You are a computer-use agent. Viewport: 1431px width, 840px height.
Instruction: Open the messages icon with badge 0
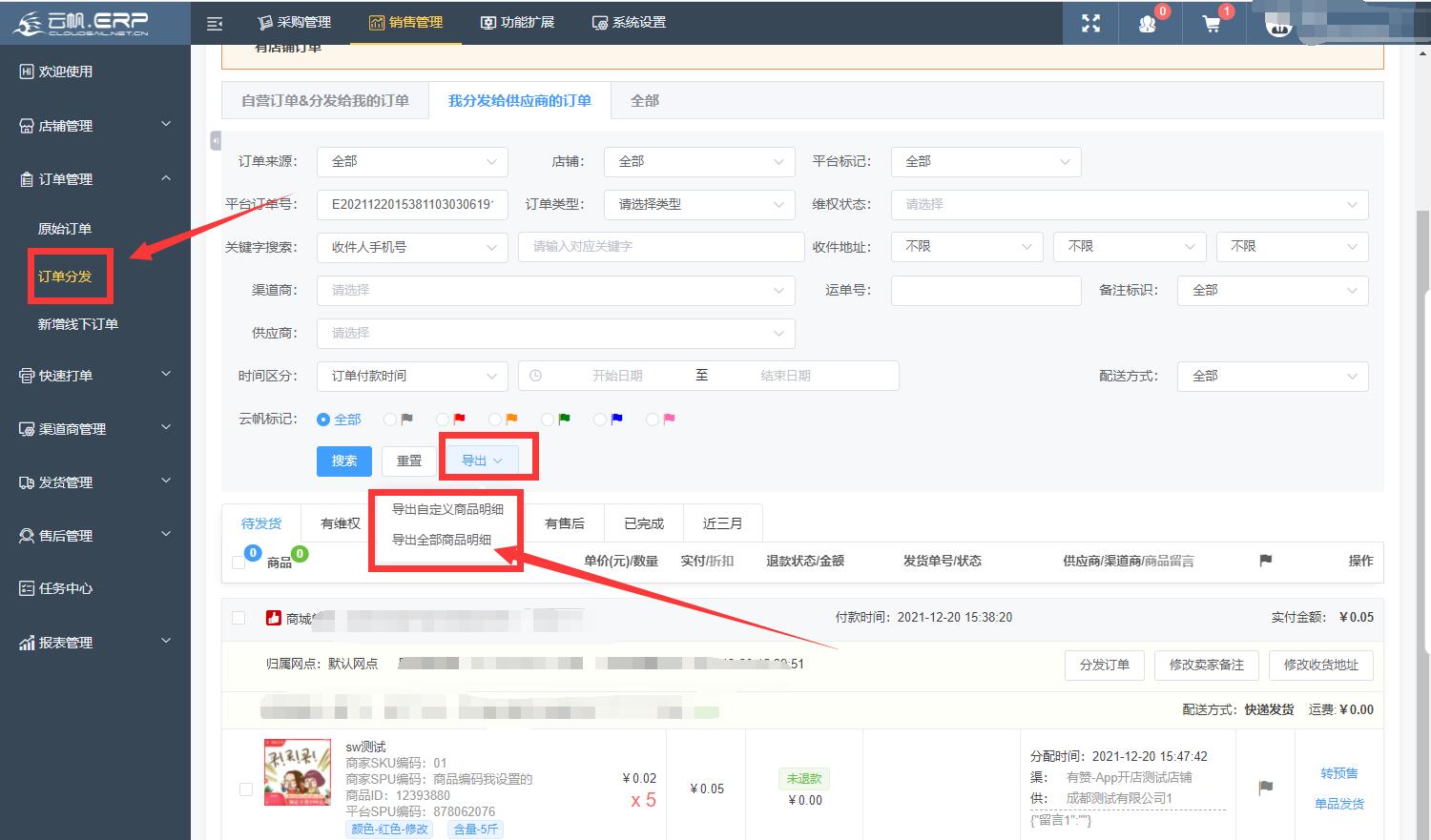click(1148, 24)
